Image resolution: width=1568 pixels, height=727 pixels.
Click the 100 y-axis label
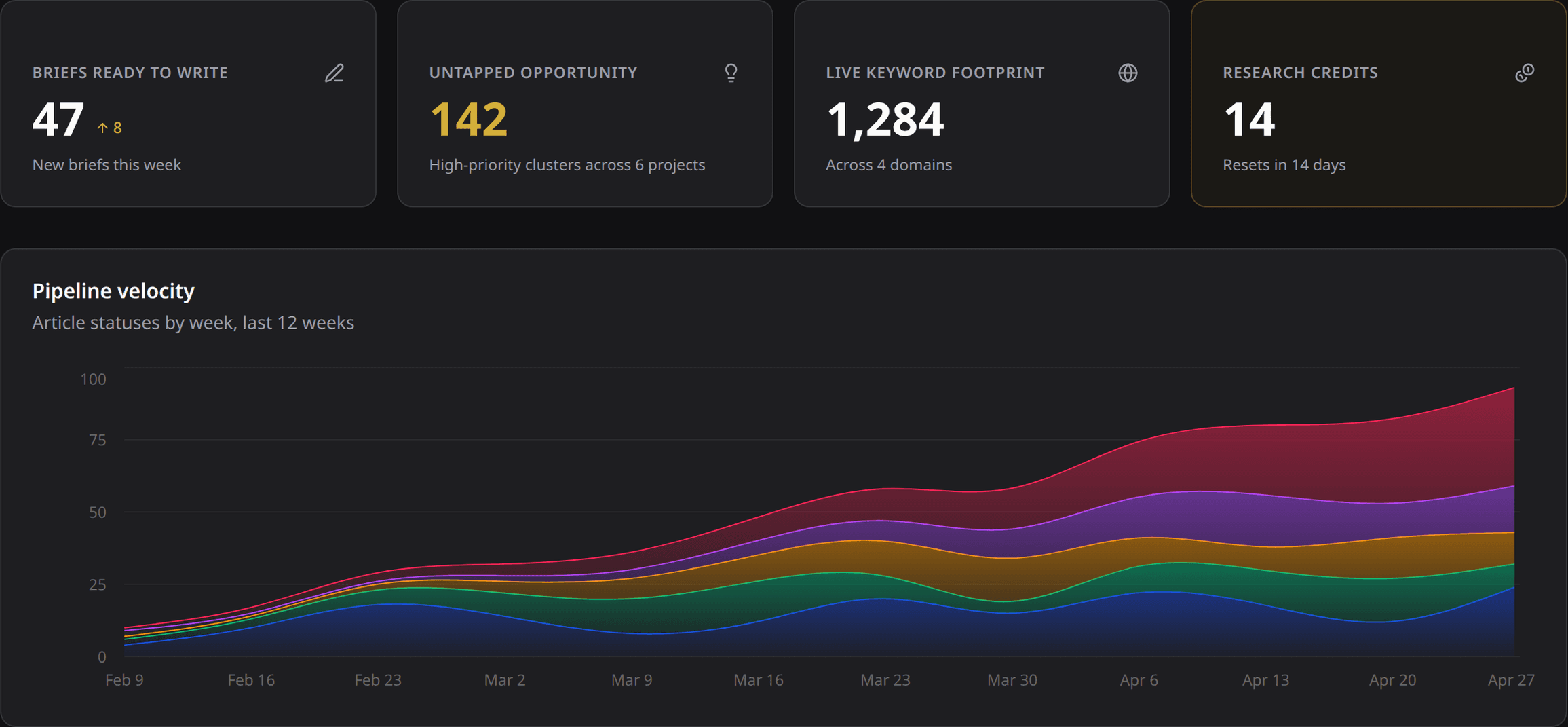point(94,379)
